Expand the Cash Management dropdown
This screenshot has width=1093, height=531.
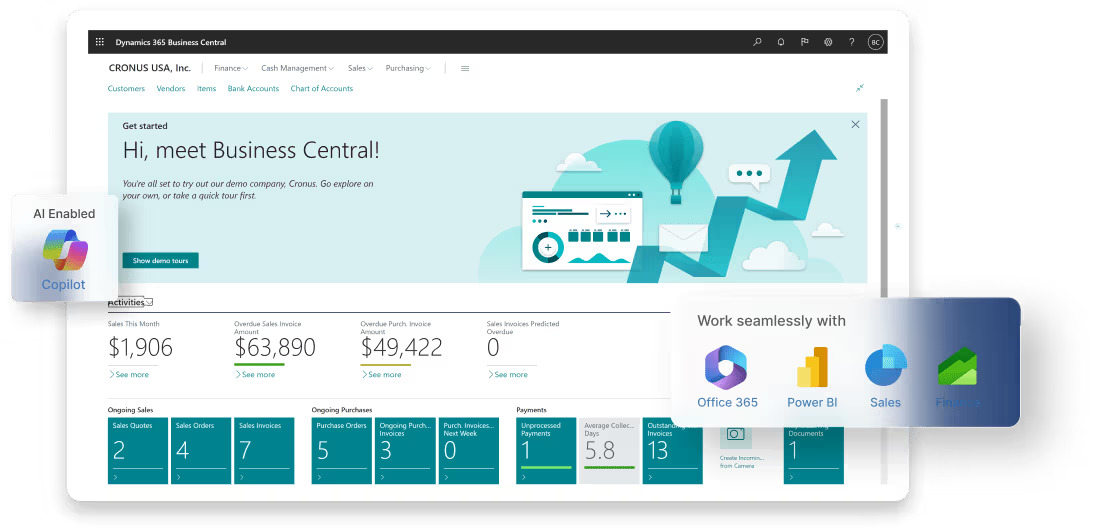[x=297, y=68]
